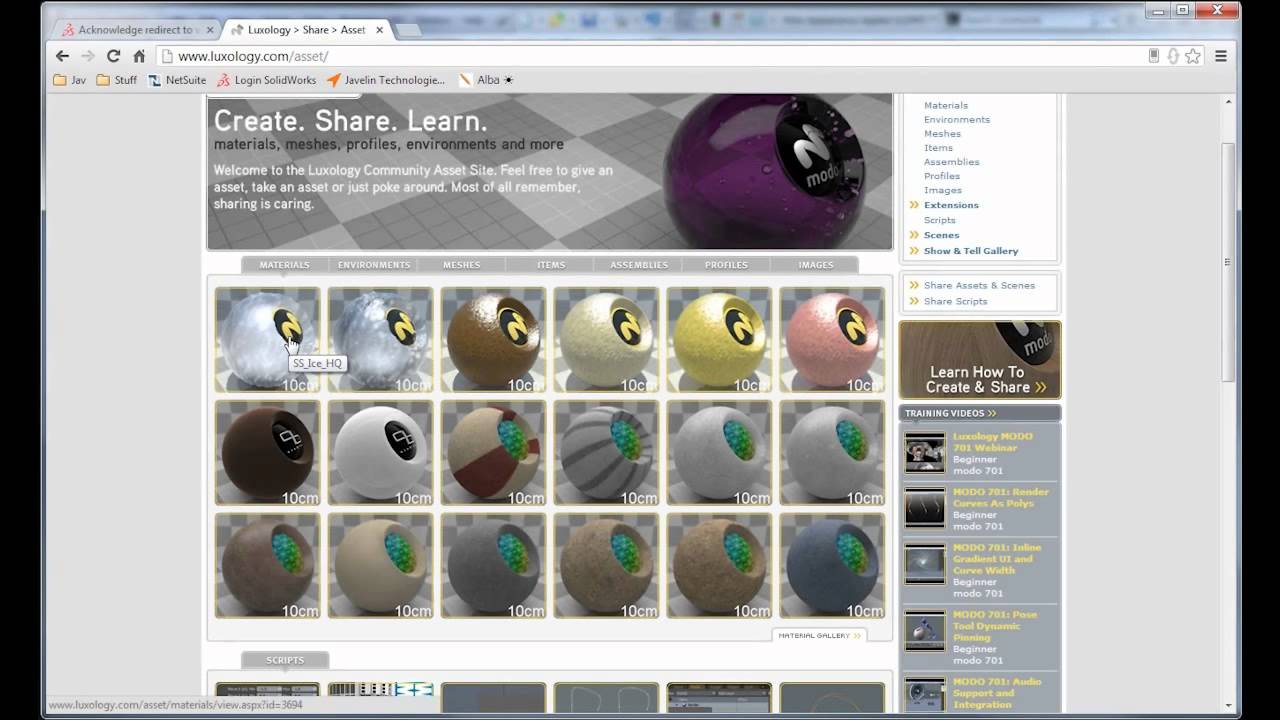The height and width of the screenshot is (720, 1280).
Task: Open the yellow material thumbnail
Action: 719,339
